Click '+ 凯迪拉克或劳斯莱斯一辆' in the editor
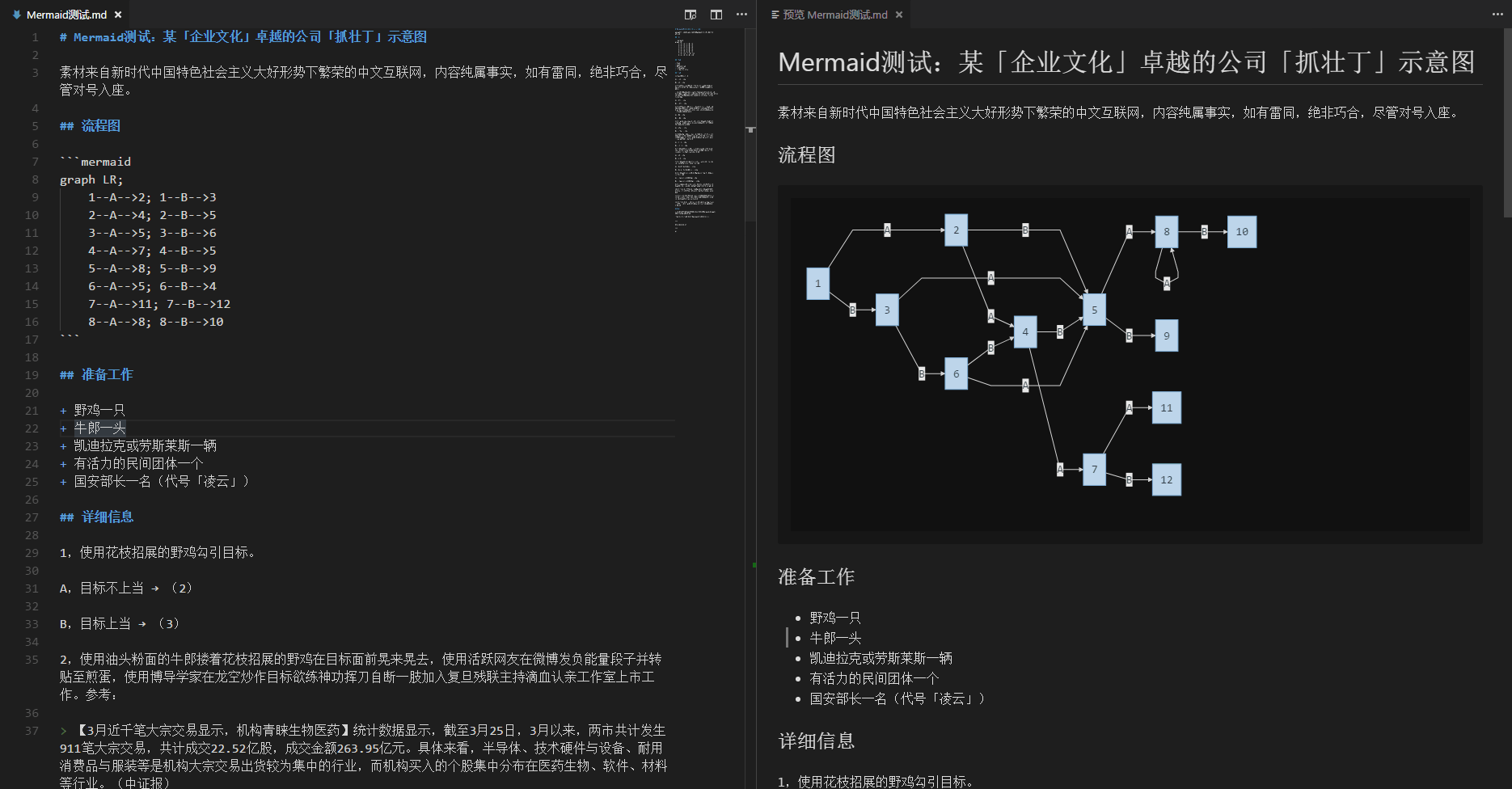Image resolution: width=1512 pixels, height=789 pixels. coord(138,446)
